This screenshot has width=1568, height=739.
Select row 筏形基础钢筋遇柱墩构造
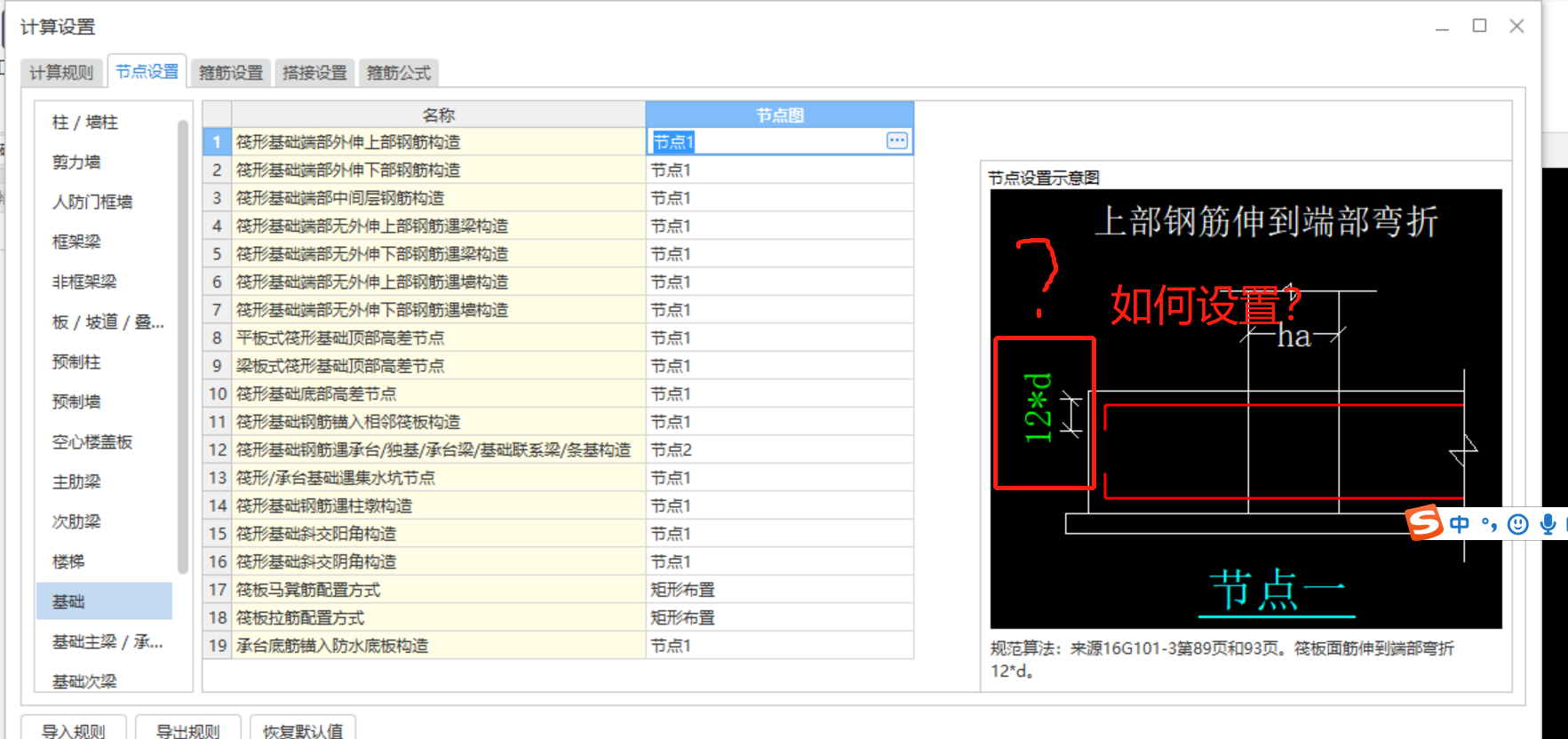coord(438,505)
